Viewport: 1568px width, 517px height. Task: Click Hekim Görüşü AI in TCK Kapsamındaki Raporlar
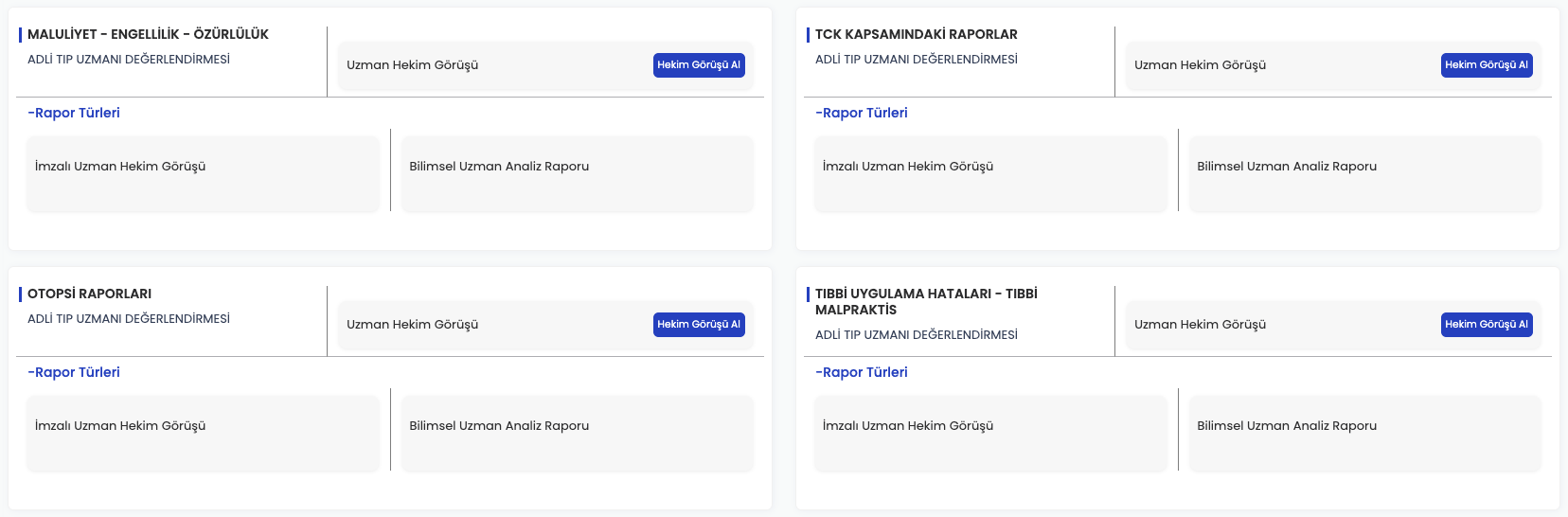pyautogui.click(x=1487, y=65)
